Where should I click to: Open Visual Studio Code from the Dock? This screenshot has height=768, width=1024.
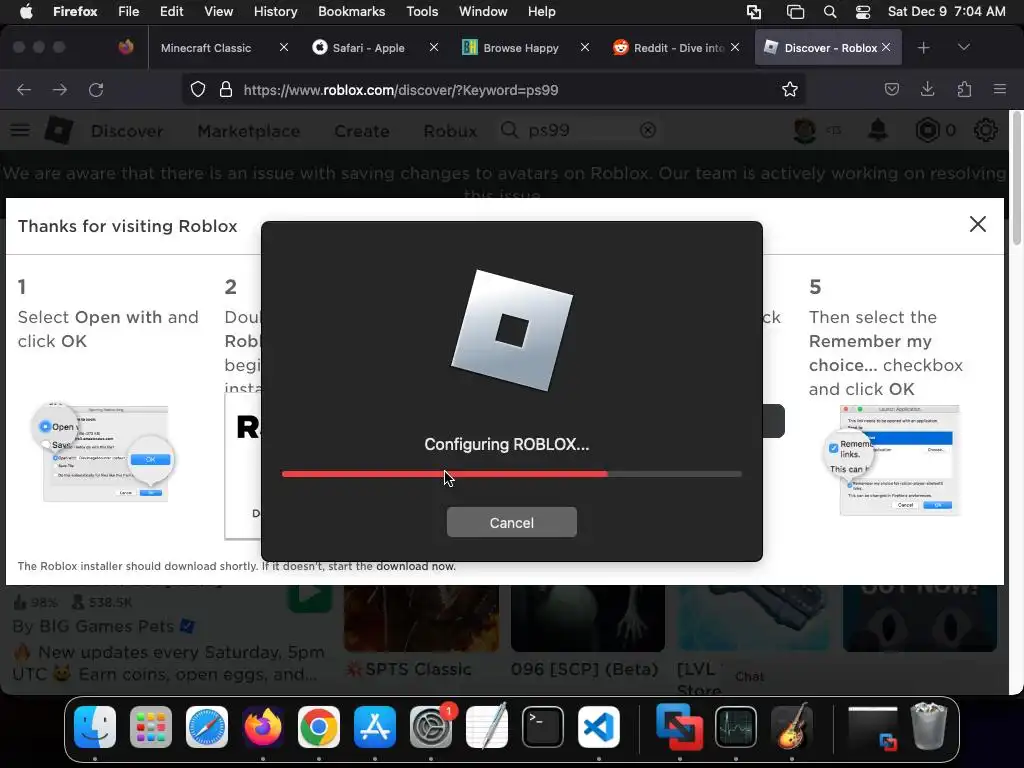[599, 727]
